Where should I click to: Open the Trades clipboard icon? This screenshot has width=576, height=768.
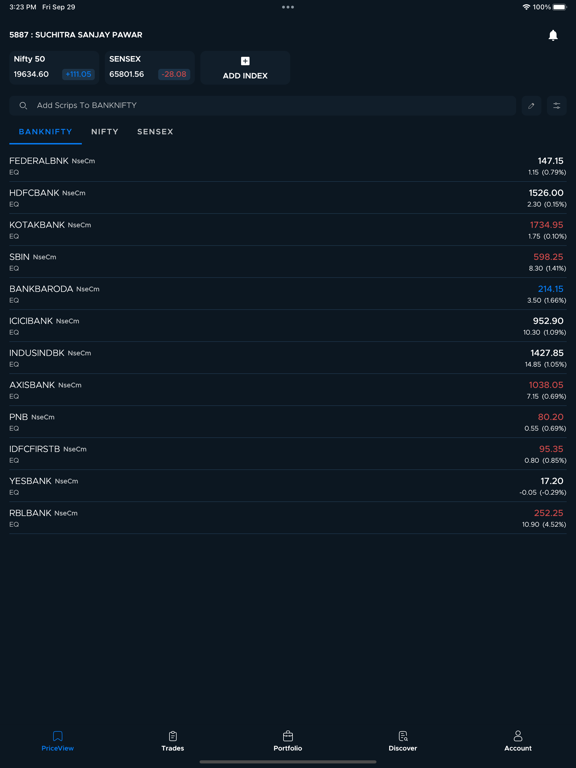coord(173,736)
